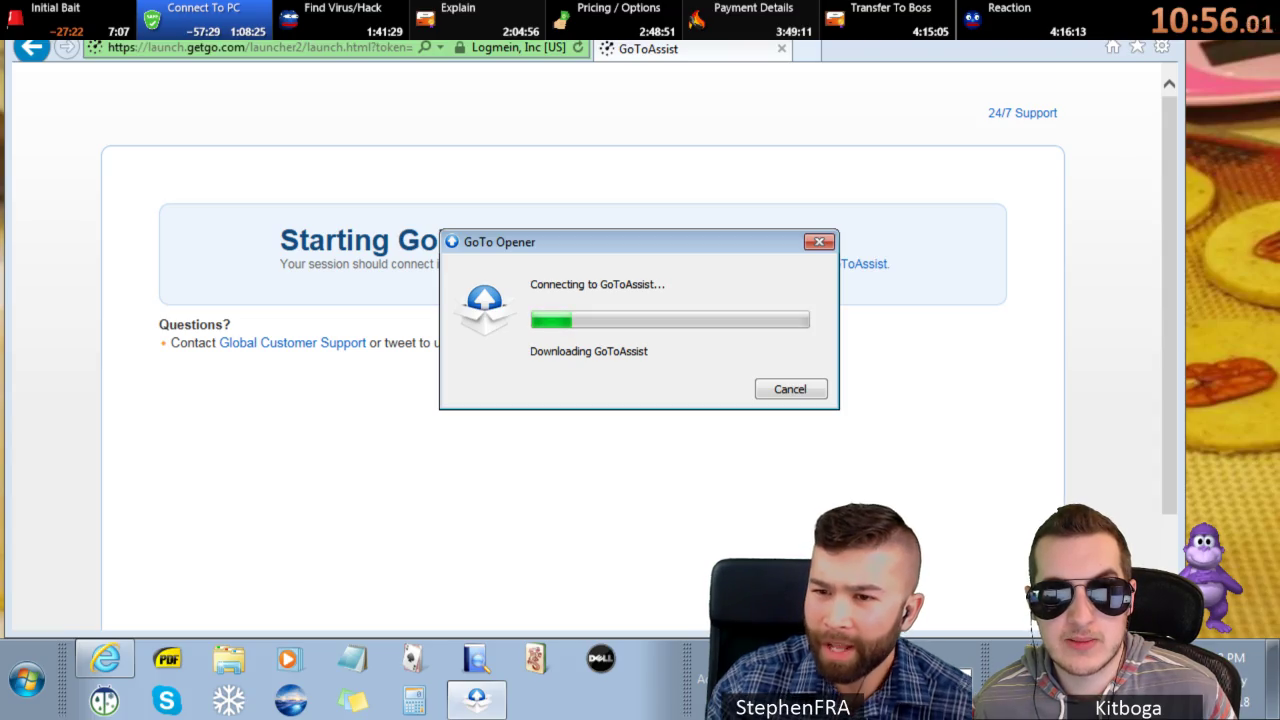Open Sticky Notes from the taskbar

click(352, 701)
